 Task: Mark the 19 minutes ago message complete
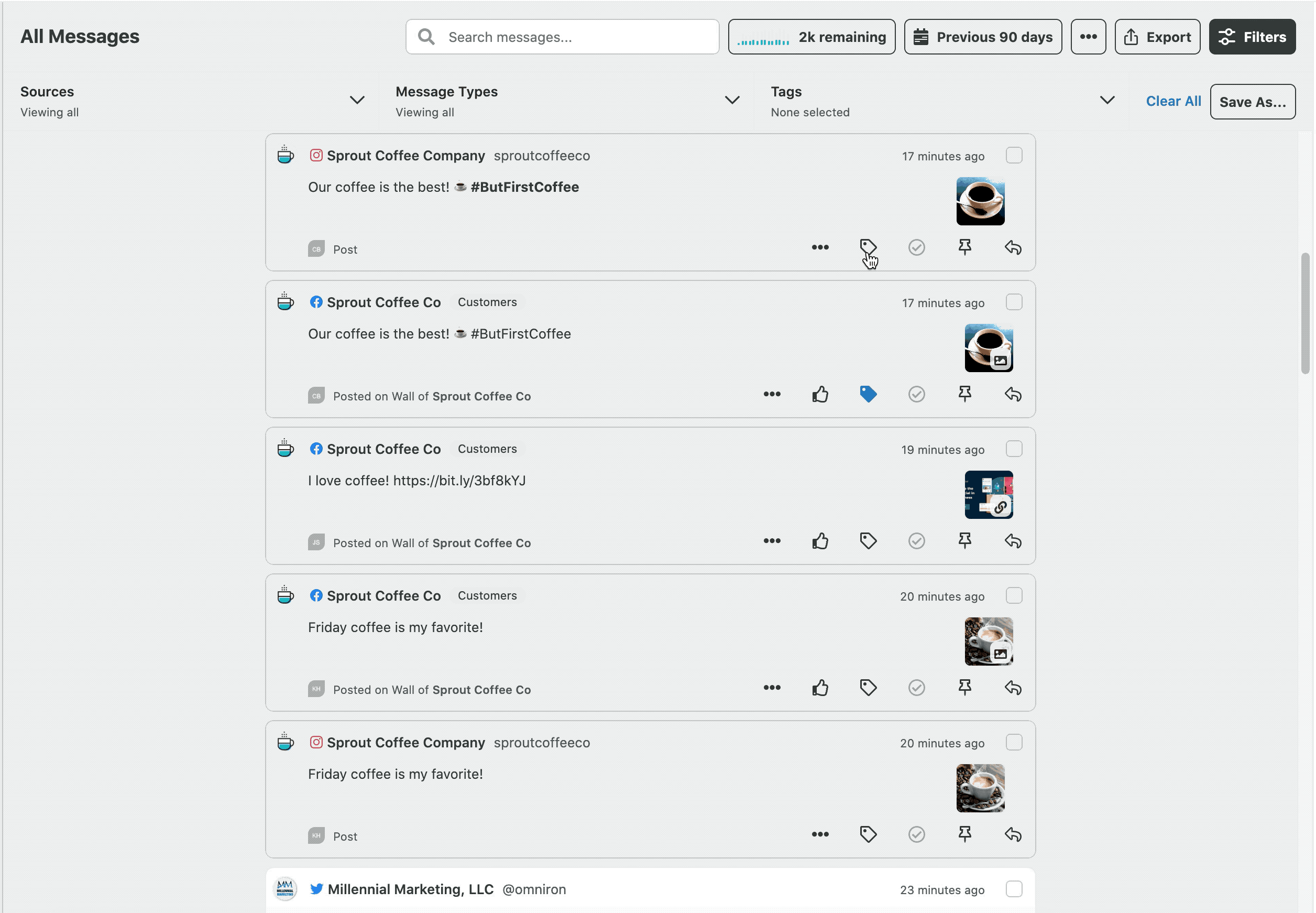click(916, 540)
